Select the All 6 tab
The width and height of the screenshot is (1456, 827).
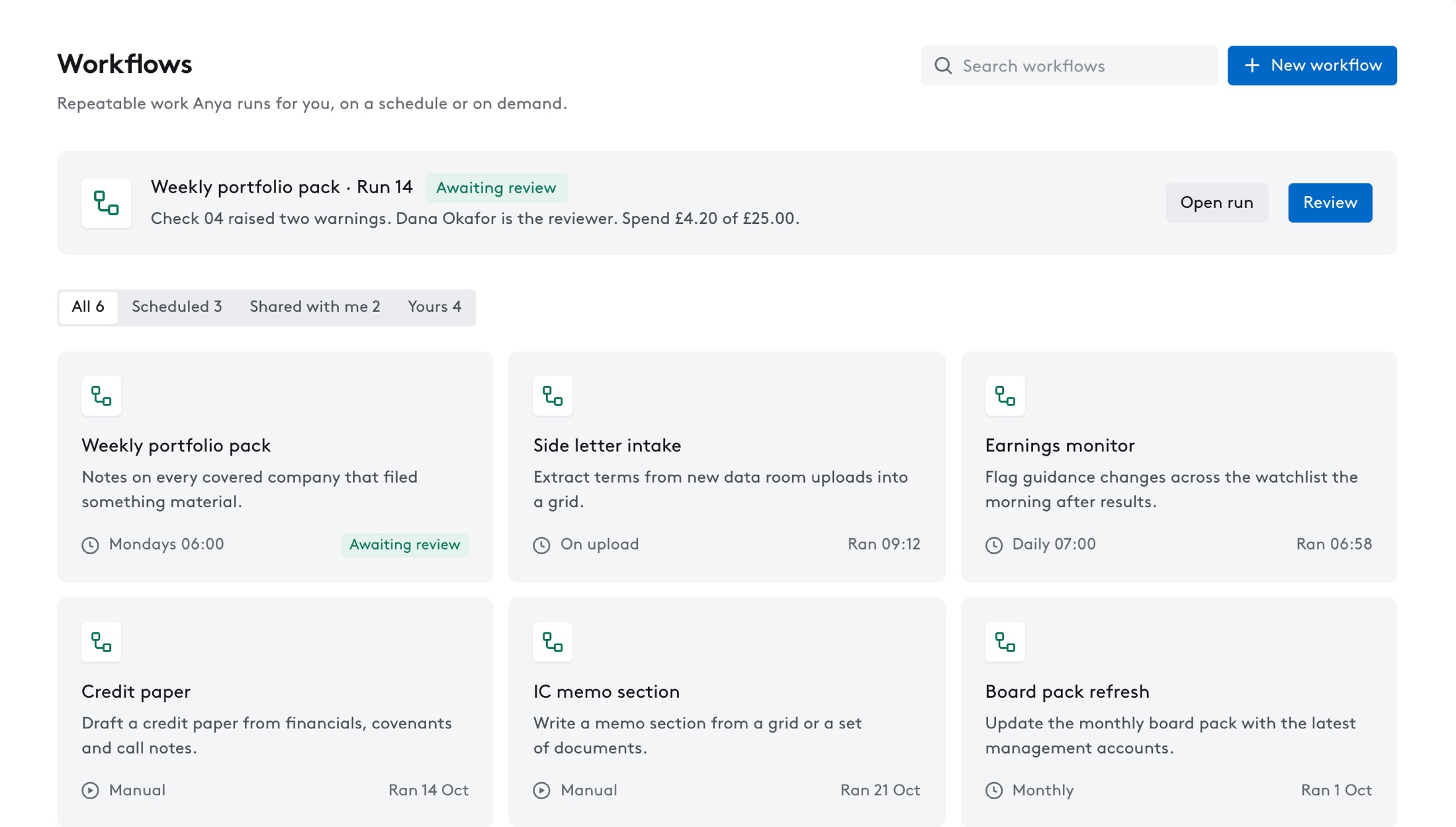point(88,307)
